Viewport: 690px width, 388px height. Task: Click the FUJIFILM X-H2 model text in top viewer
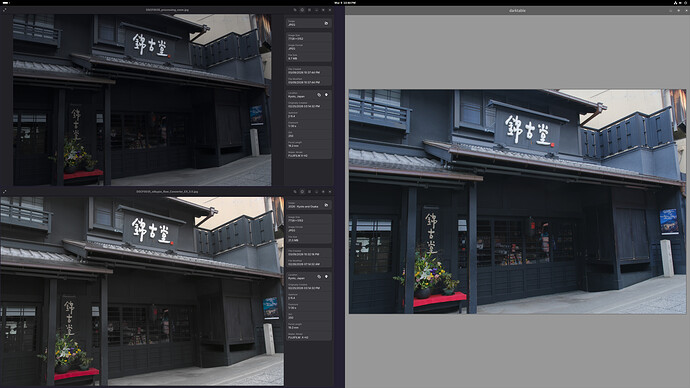pos(298,156)
